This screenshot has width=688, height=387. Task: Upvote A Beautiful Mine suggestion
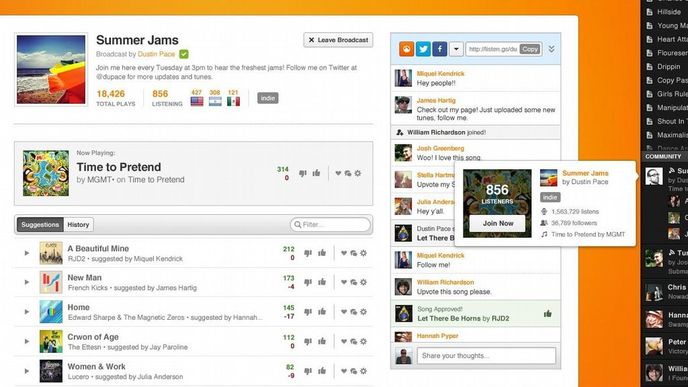[322, 253]
